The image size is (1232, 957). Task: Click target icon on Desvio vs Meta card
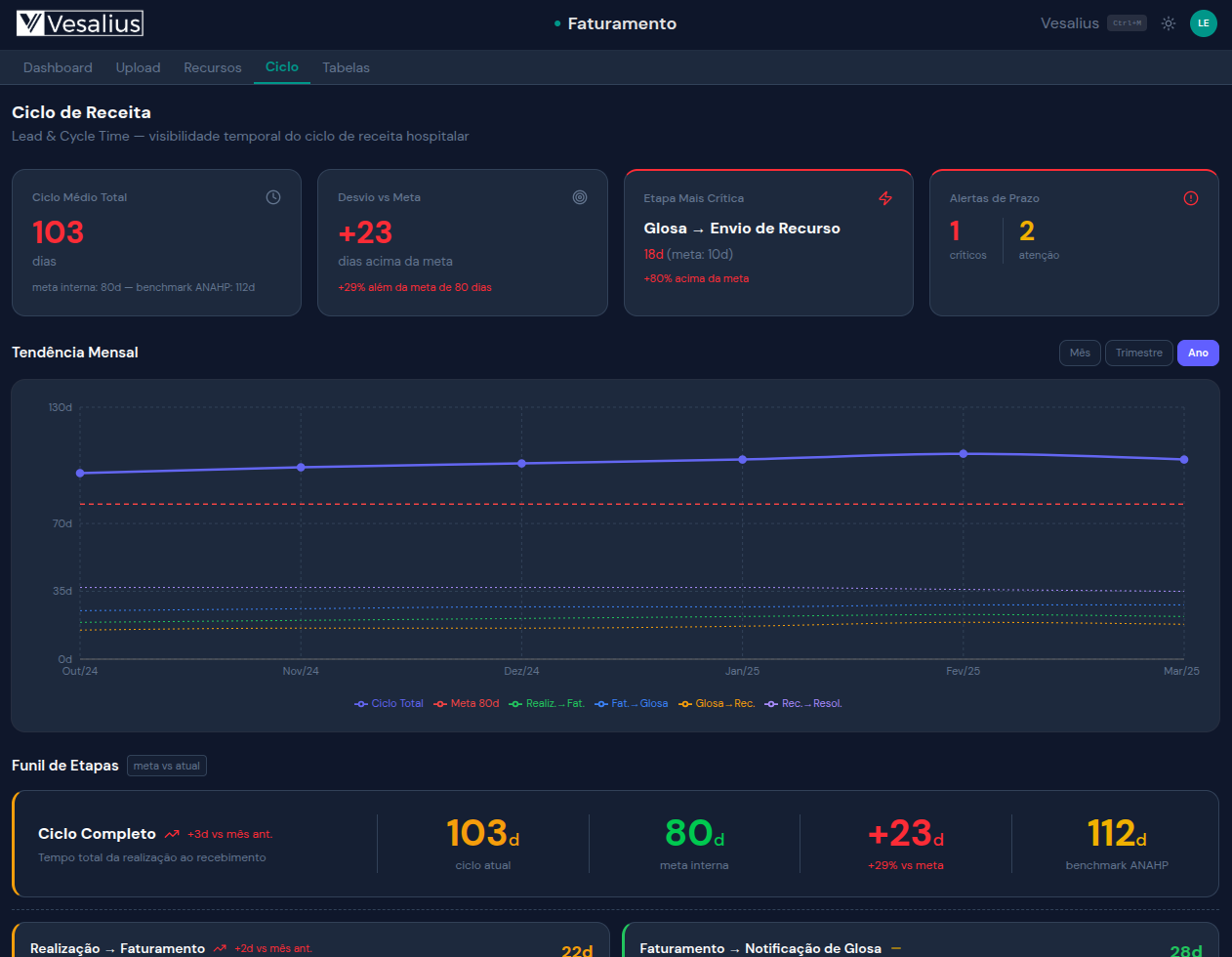580,197
